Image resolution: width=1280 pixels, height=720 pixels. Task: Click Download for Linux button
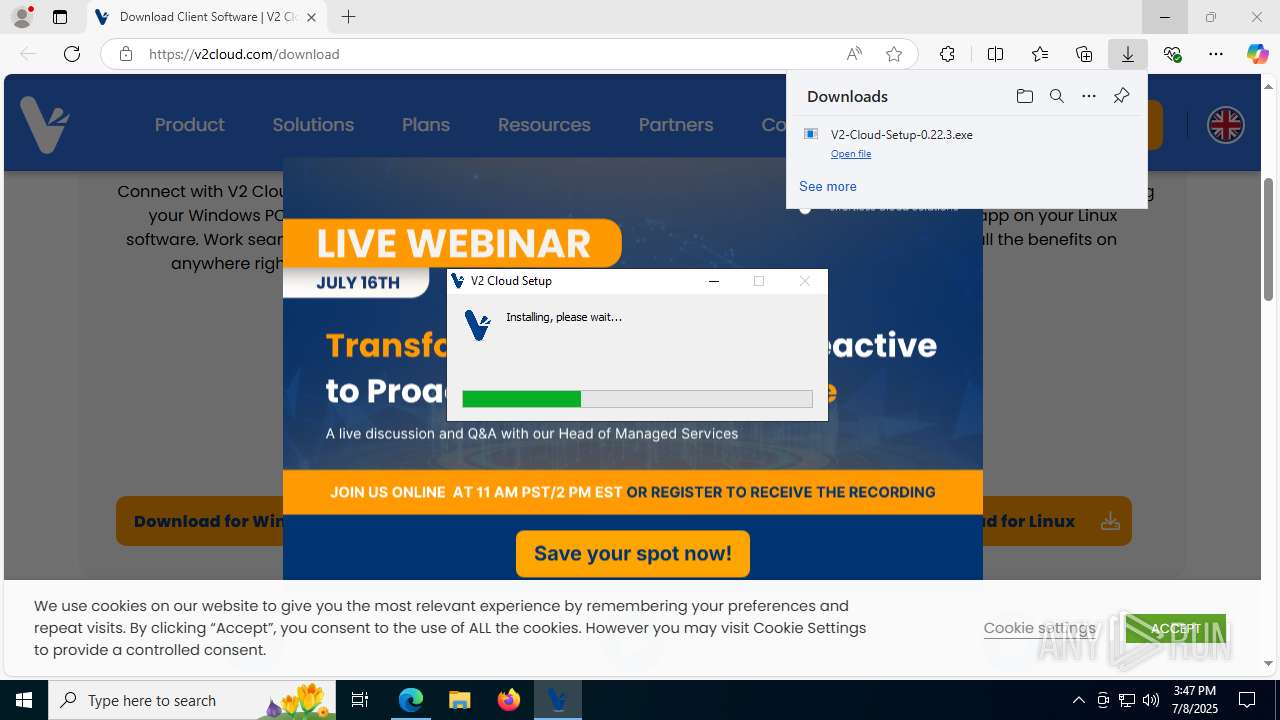coord(1056,521)
